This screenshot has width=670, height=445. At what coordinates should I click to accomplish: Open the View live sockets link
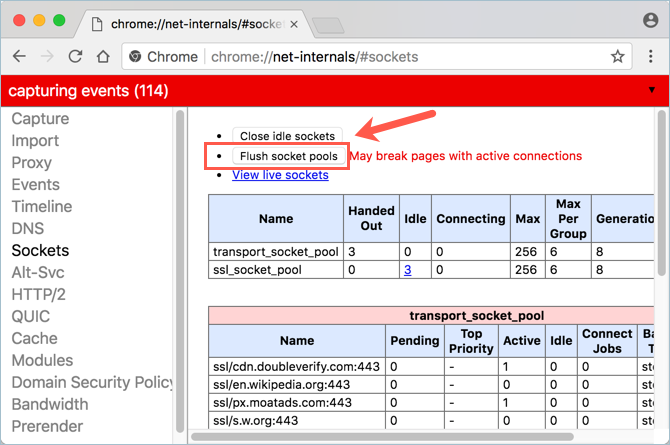[x=280, y=175]
